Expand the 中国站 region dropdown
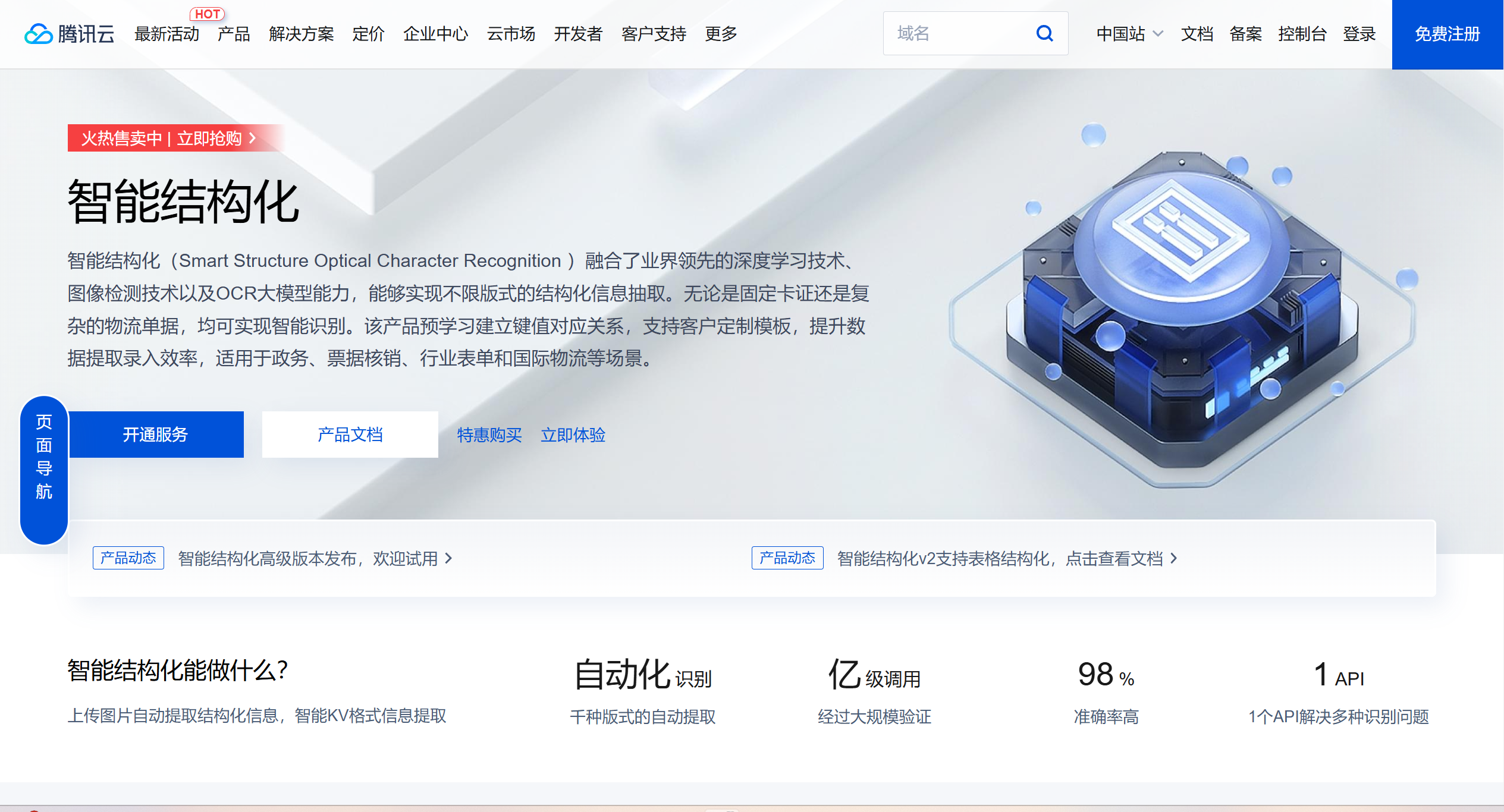 coord(1129,34)
